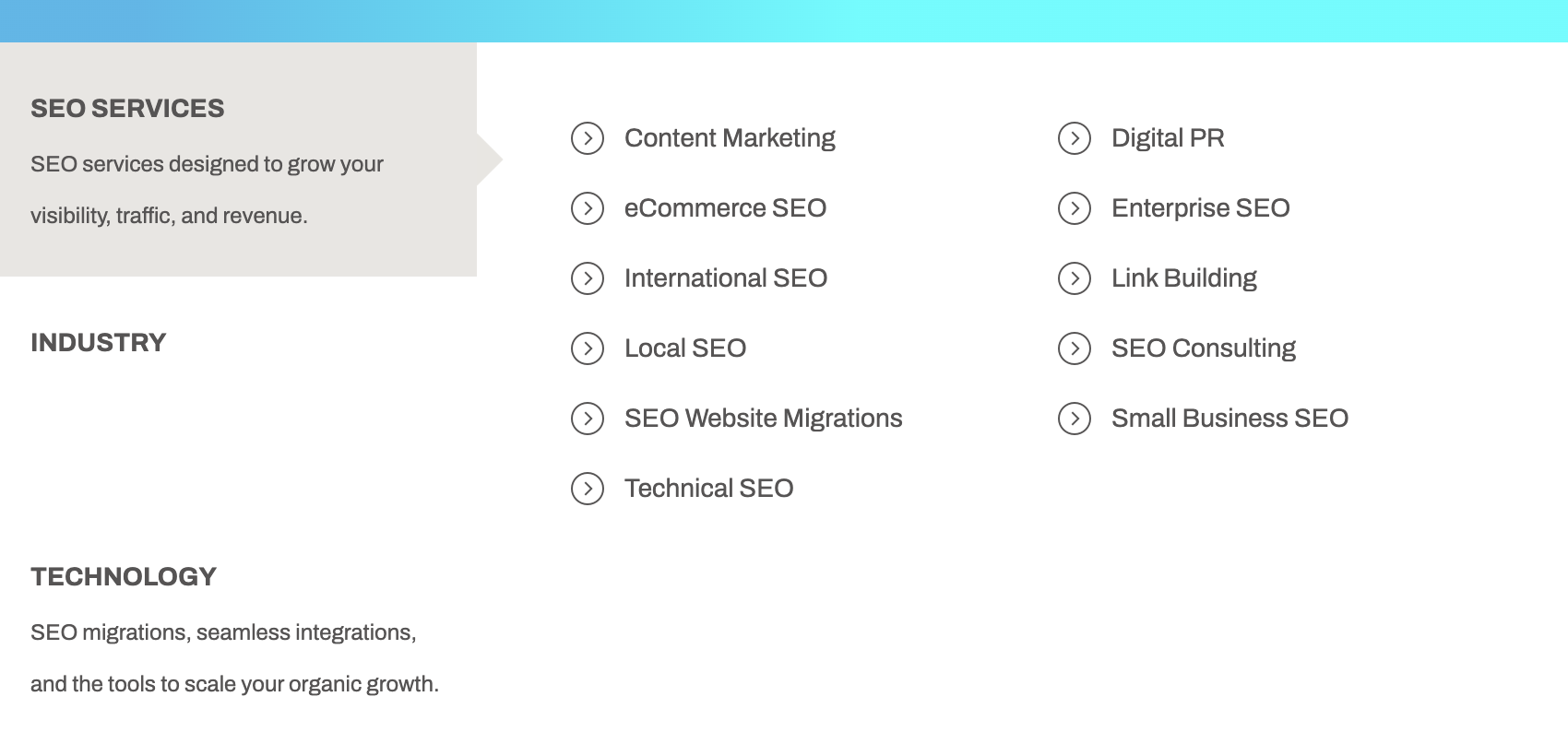The image size is (1568, 732).
Task: Switch to the Industry menu section
Action: tap(99, 343)
